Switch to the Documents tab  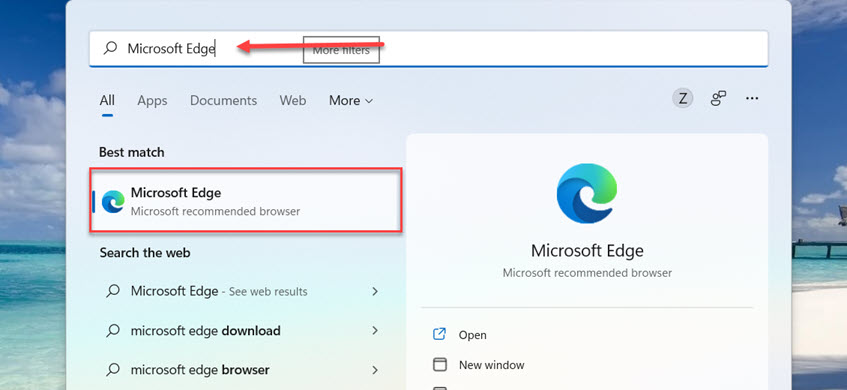coord(224,100)
